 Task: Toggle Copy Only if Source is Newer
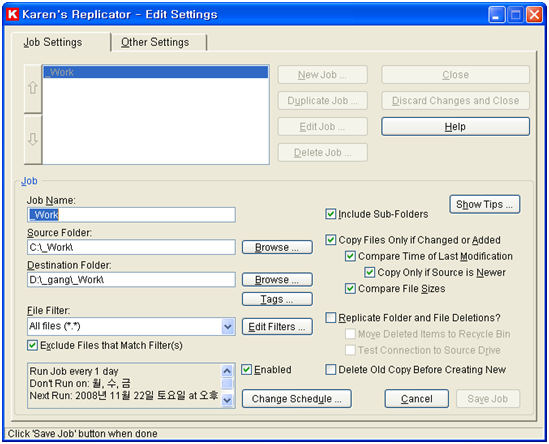coord(370,272)
